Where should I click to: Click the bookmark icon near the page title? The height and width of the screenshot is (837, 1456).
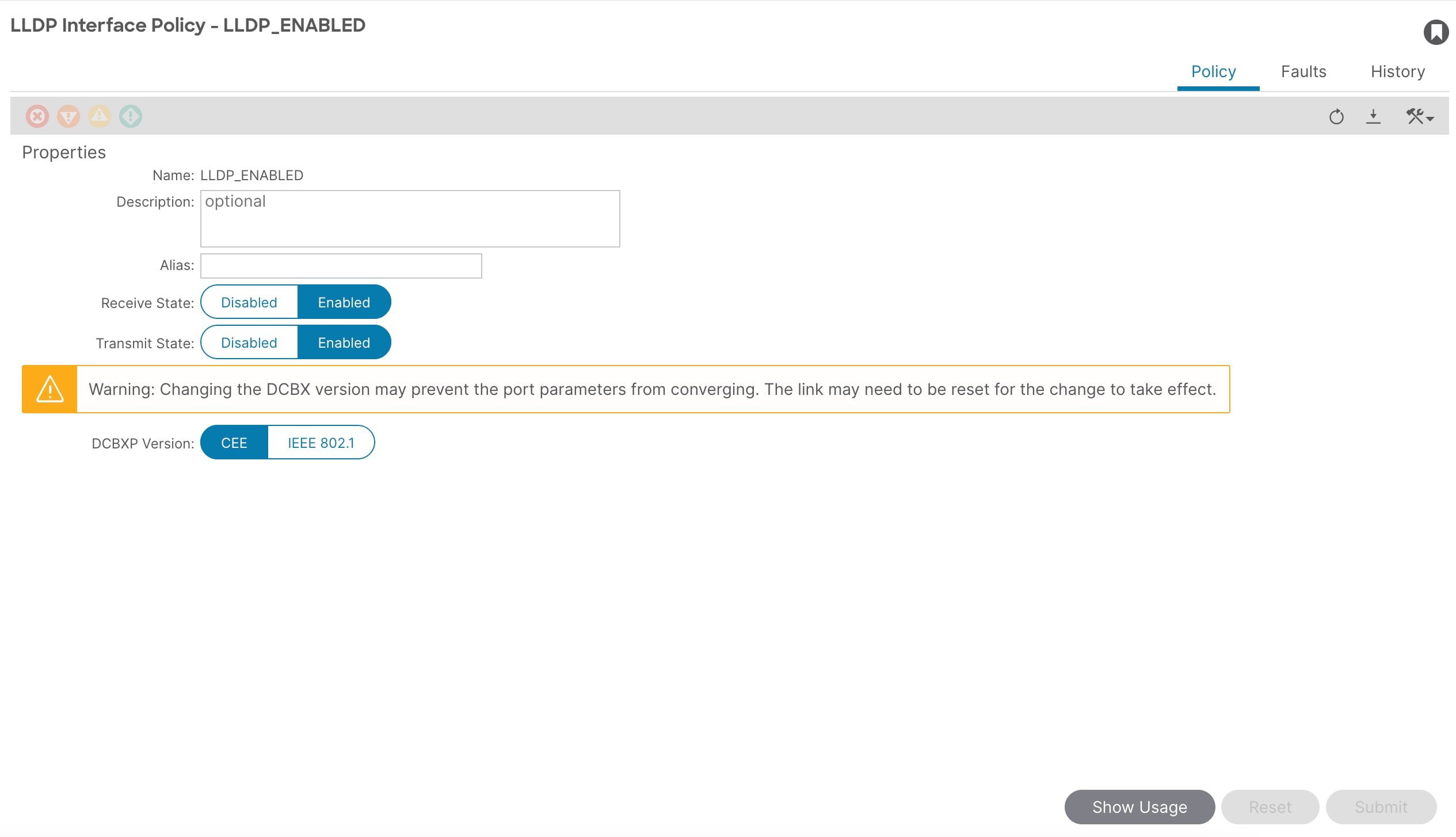pos(1437,32)
